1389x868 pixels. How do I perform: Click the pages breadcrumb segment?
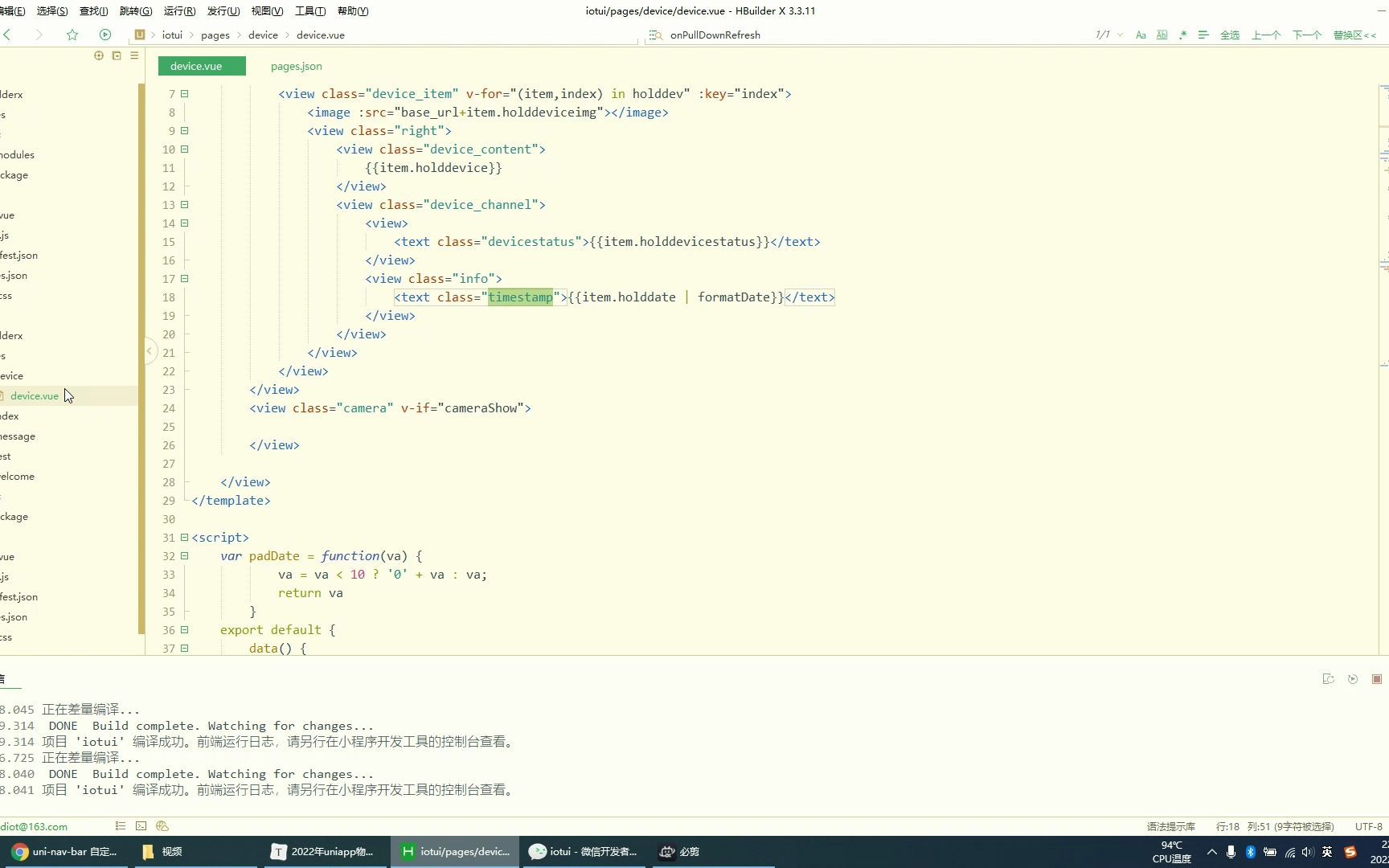coord(215,35)
